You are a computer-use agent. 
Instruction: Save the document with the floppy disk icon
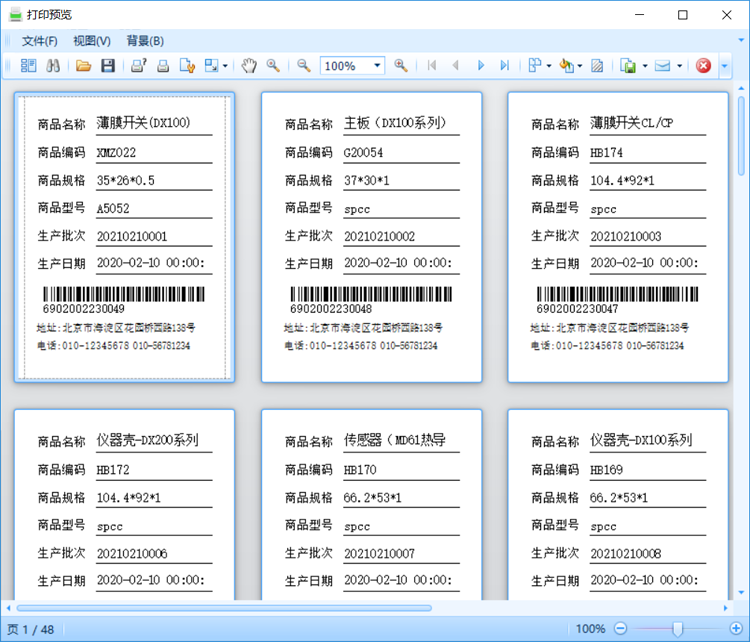108,66
